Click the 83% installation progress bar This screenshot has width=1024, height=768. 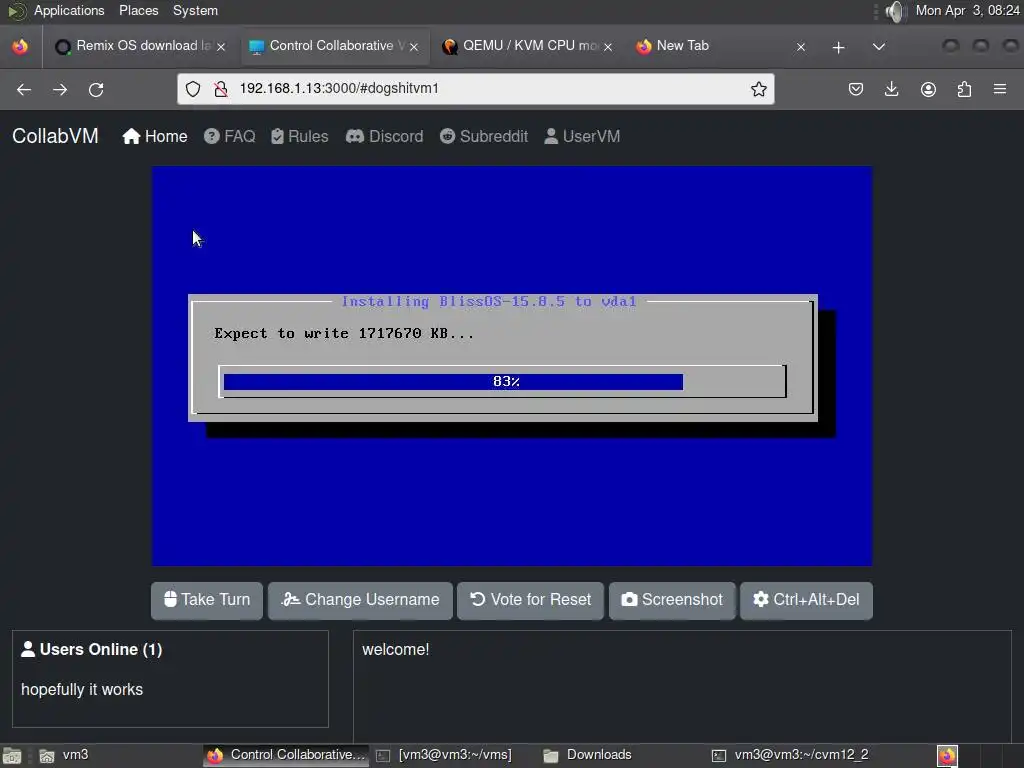click(x=502, y=381)
